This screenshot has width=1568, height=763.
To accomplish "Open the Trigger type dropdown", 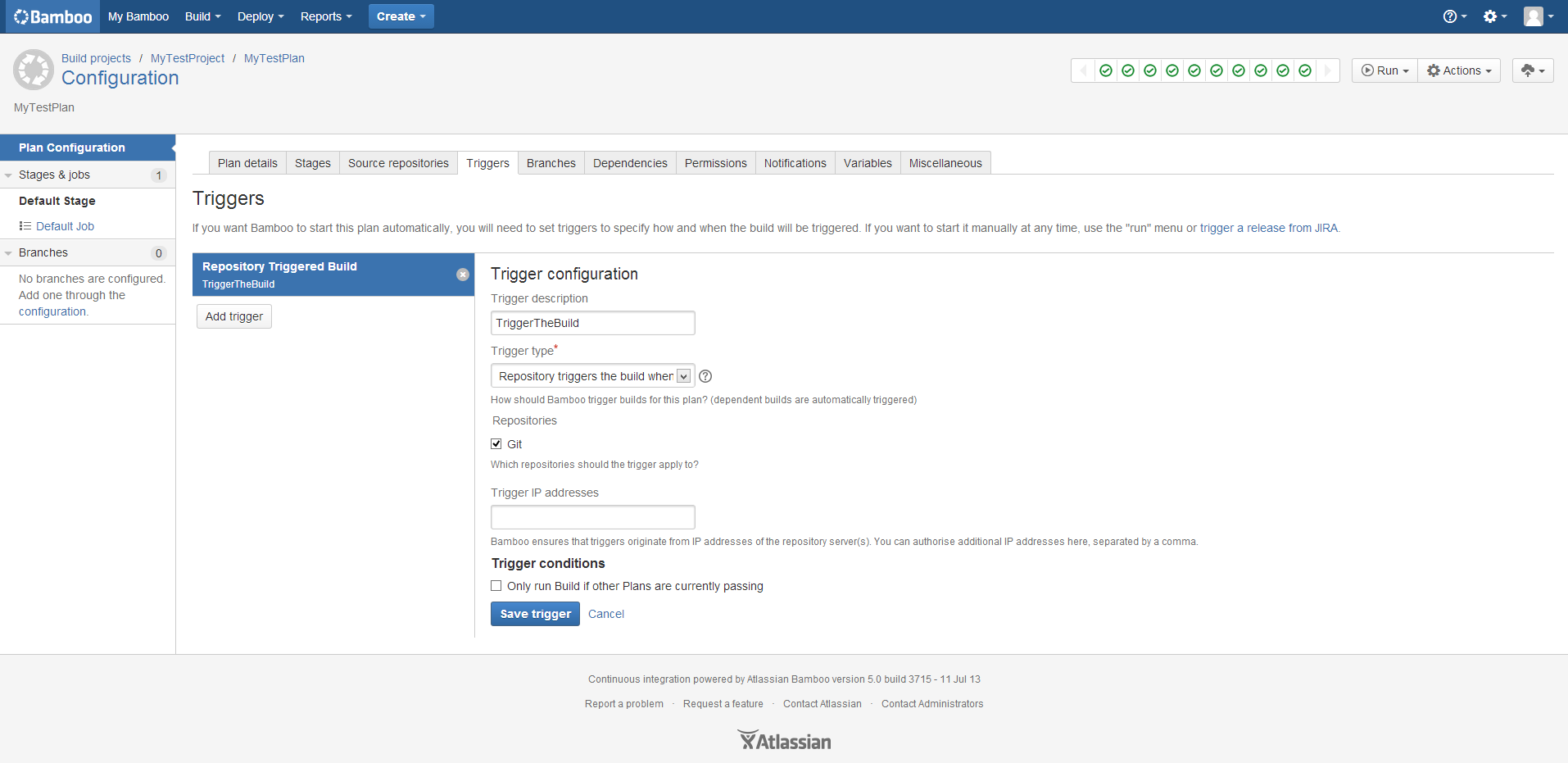I will [592, 376].
